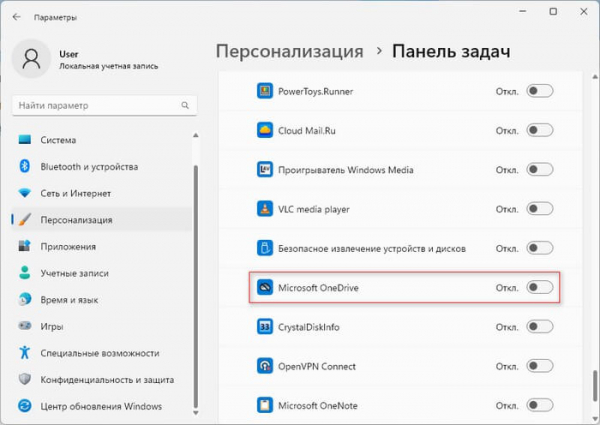Open the Система settings section
This screenshot has height=425, width=600.
pos(101,140)
